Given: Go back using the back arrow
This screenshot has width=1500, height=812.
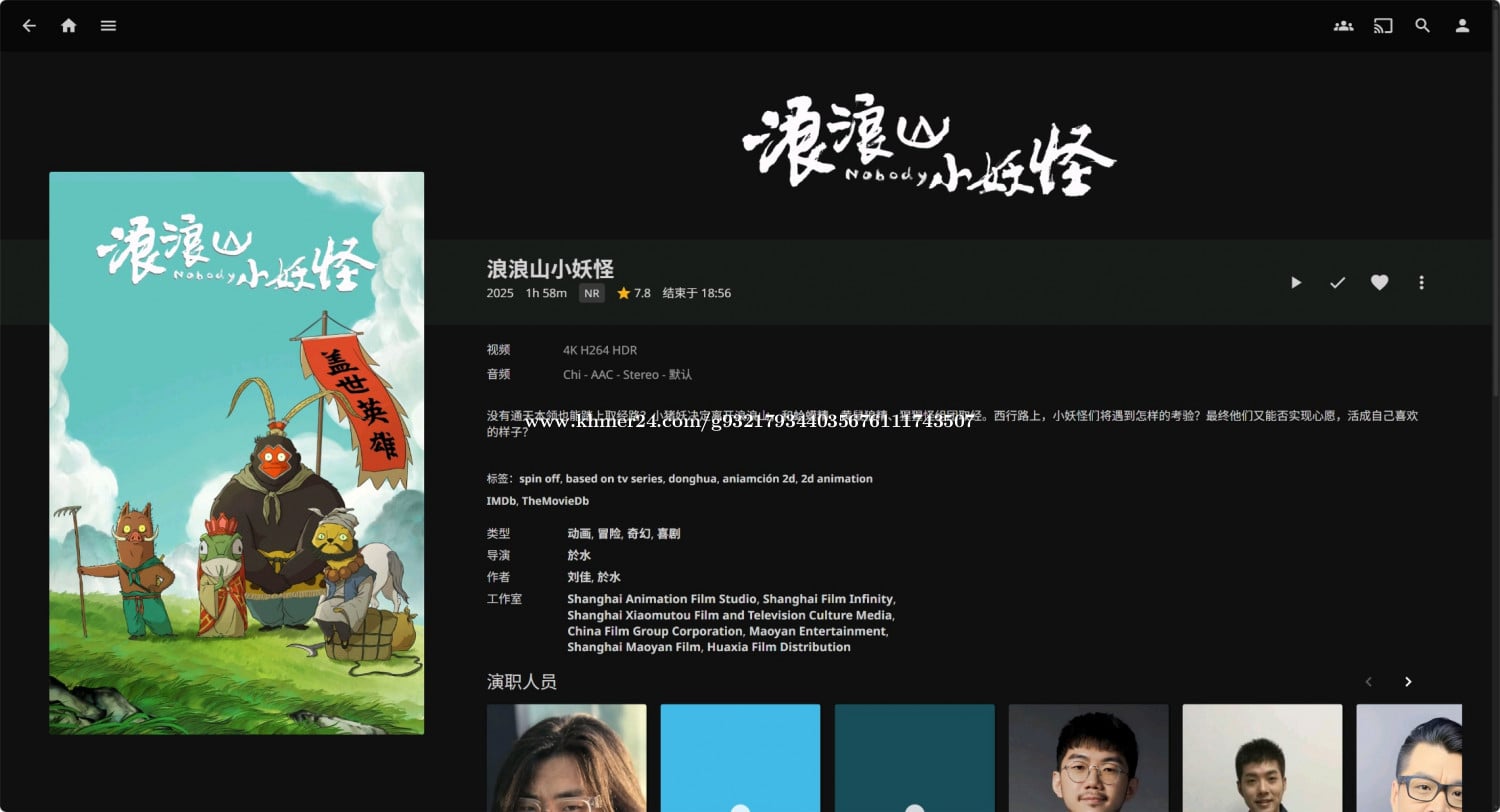Looking at the screenshot, I should pos(29,26).
